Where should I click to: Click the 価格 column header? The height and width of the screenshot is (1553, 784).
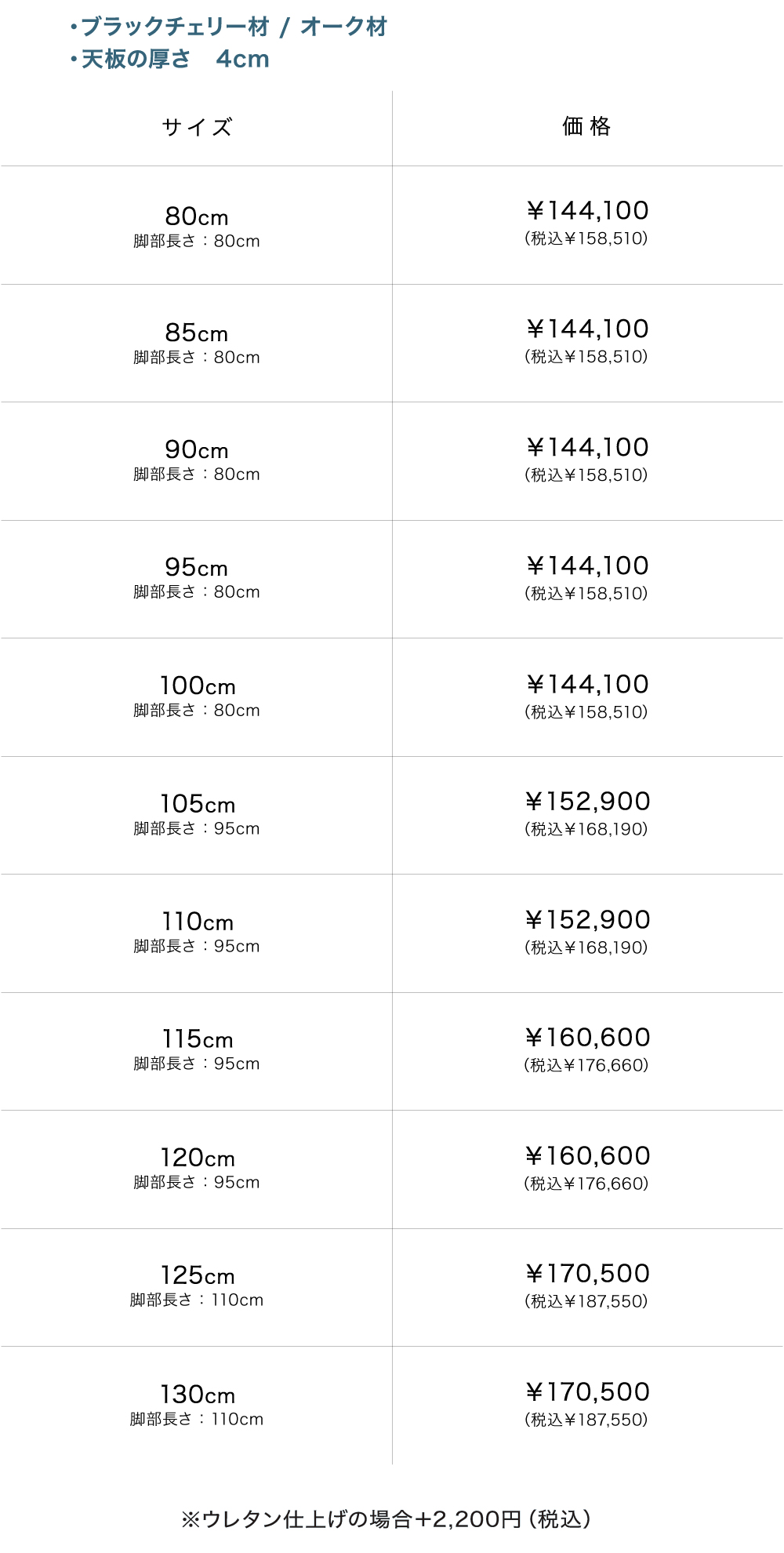coord(586,126)
